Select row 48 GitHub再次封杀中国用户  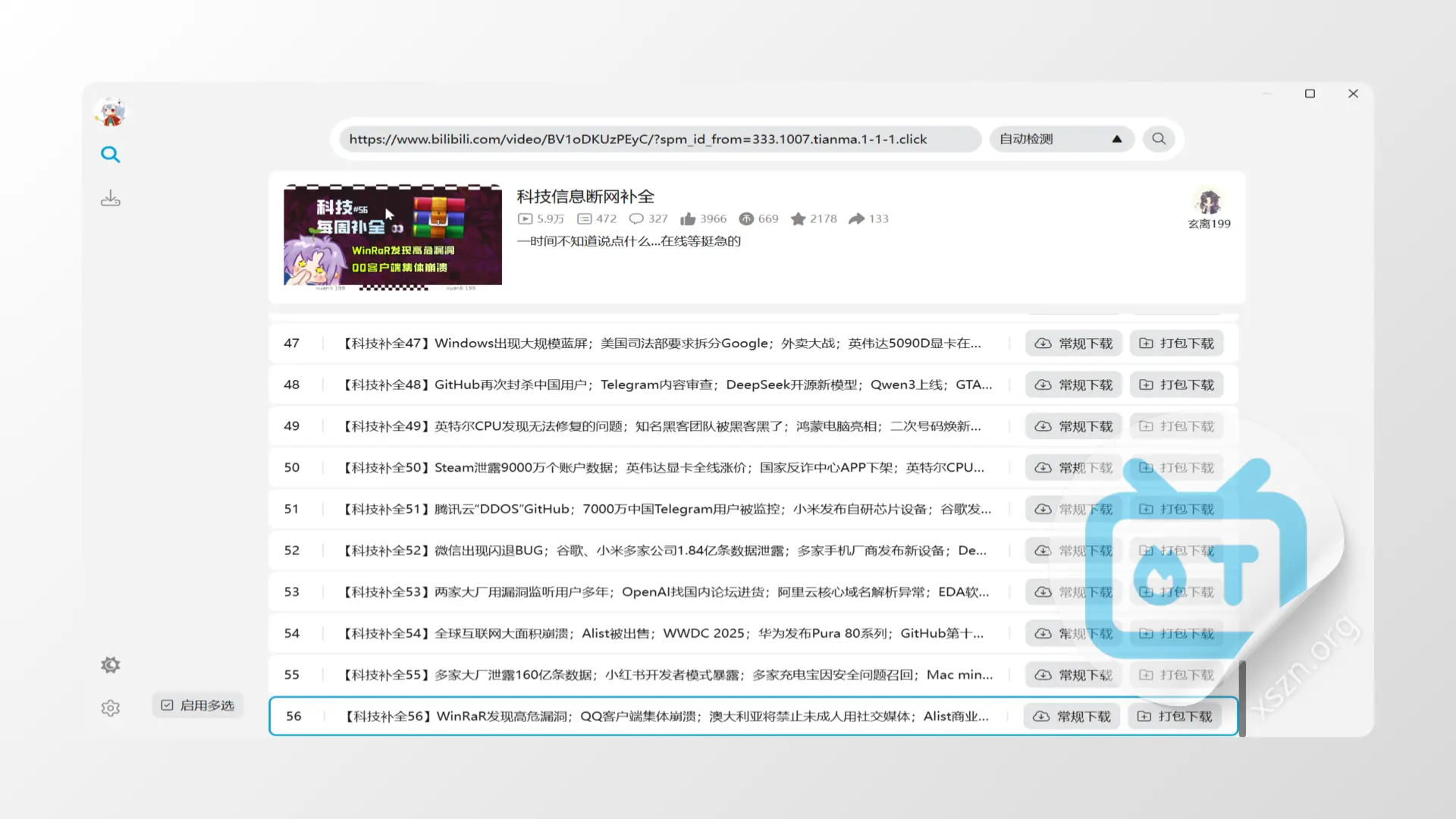754,385
